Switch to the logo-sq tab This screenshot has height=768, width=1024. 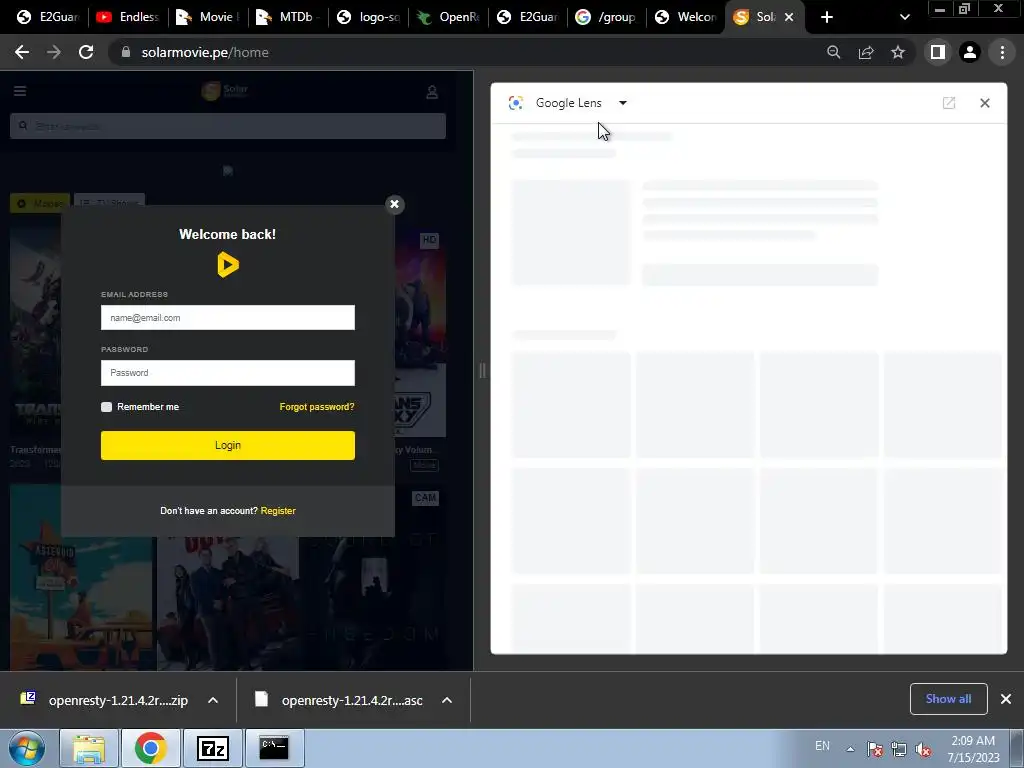coord(368,17)
